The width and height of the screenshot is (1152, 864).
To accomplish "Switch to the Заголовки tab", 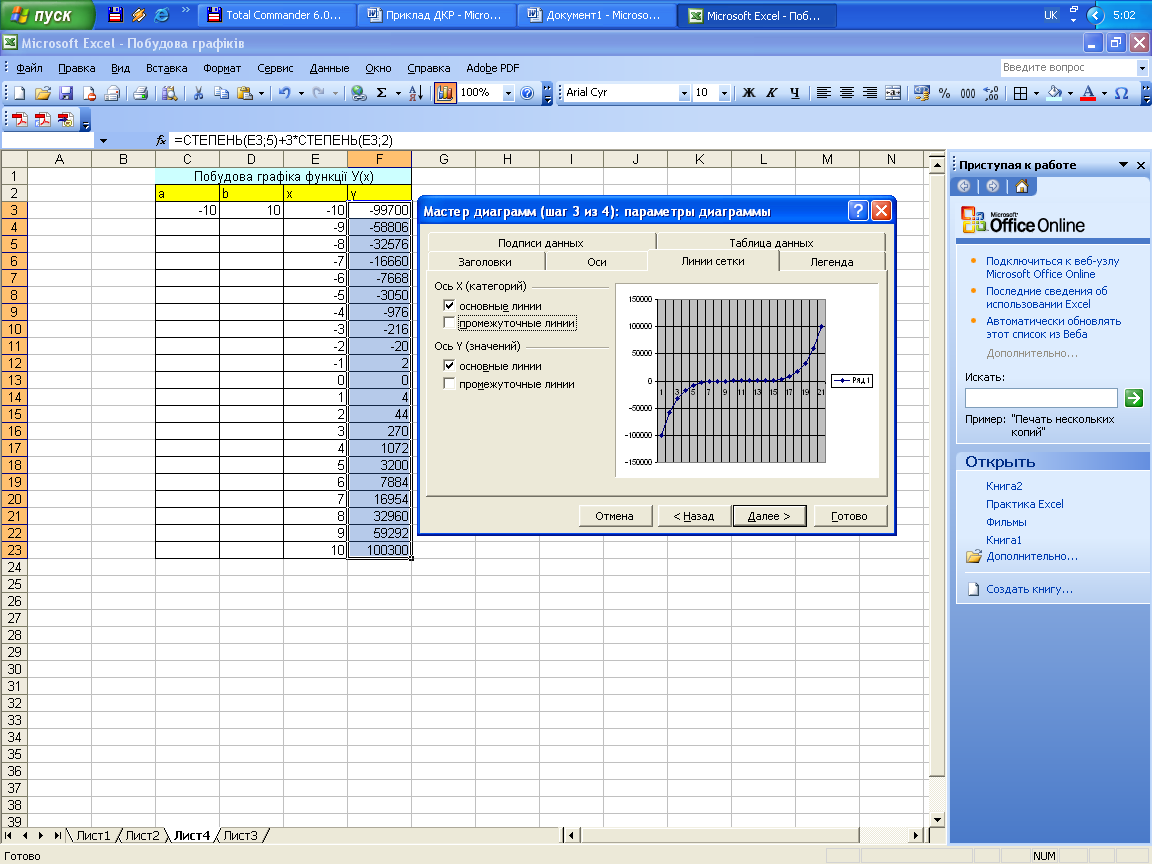I will tap(485, 262).
